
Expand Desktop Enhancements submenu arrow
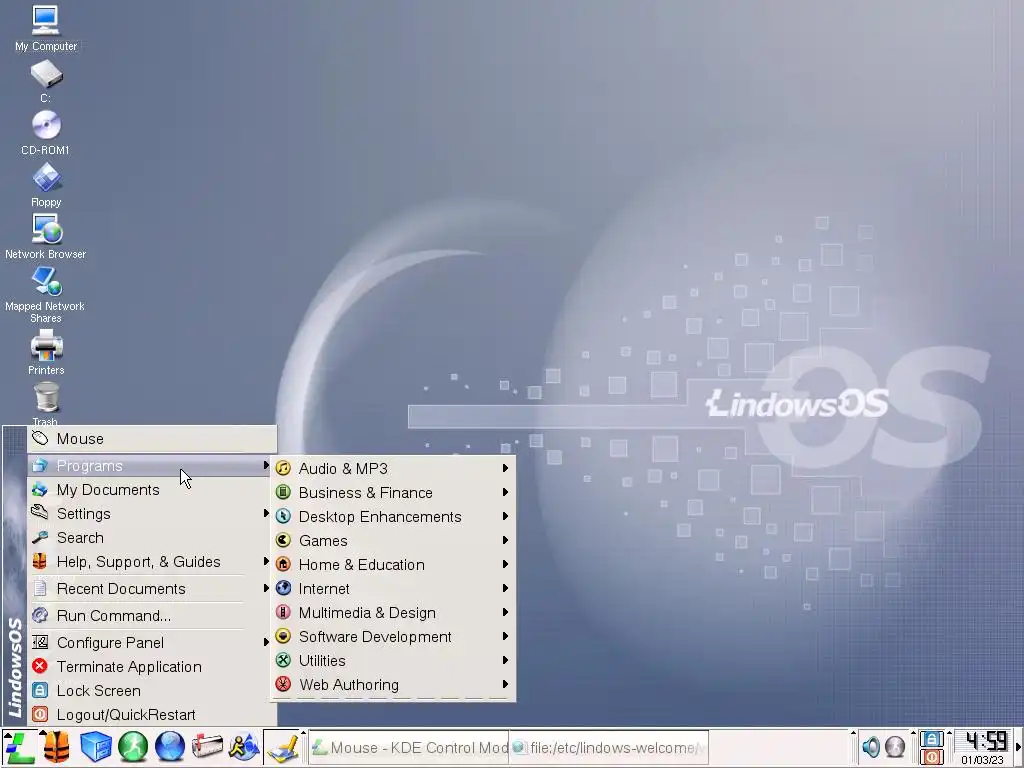point(505,516)
